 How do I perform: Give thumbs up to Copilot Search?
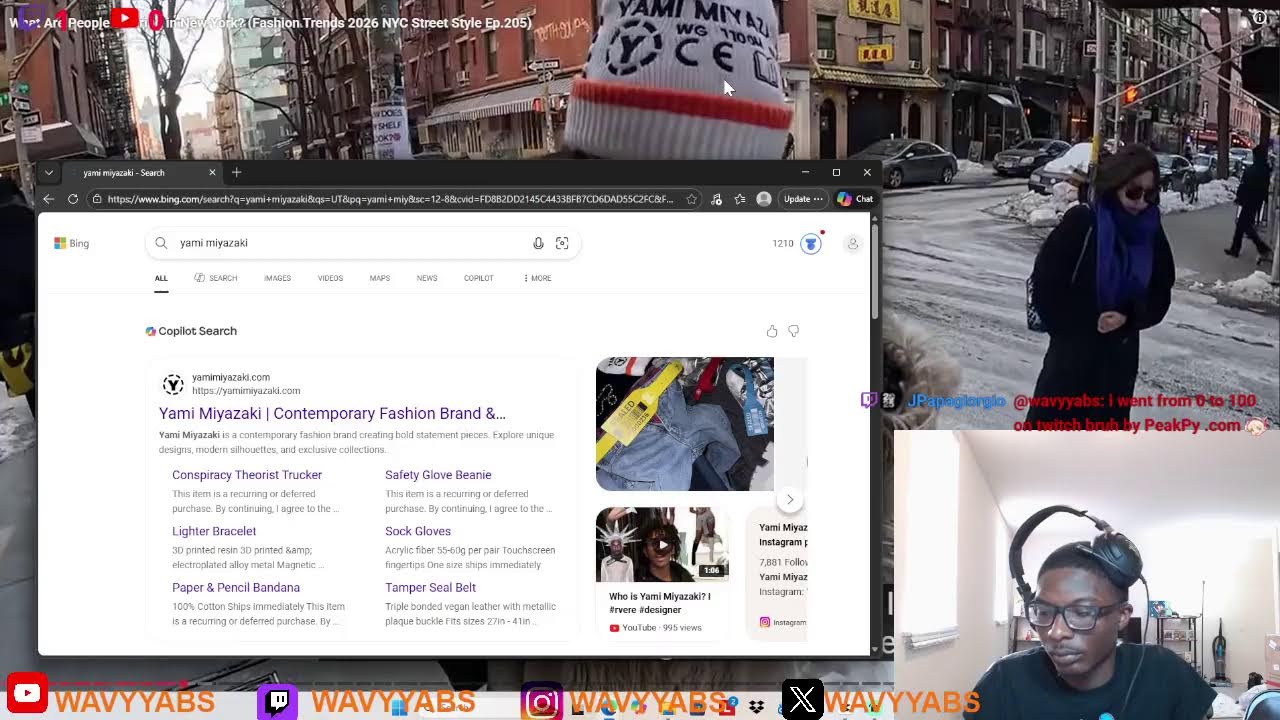point(772,331)
